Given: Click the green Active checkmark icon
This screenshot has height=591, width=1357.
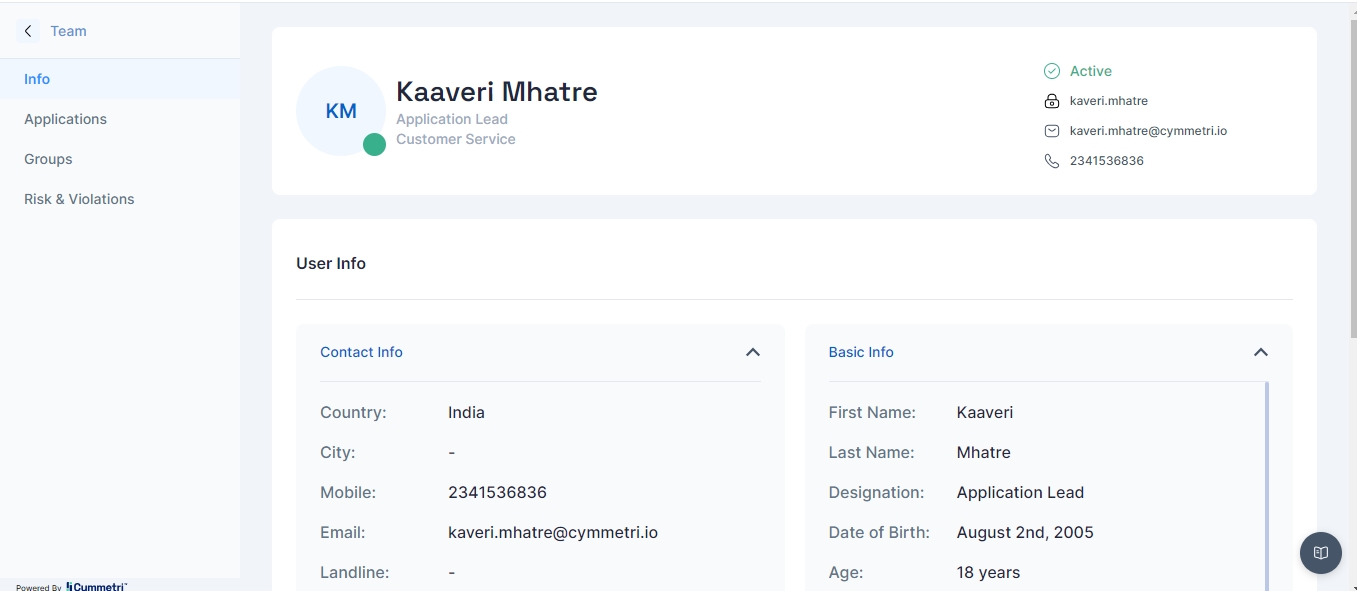Looking at the screenshot, I should 1051,71.
